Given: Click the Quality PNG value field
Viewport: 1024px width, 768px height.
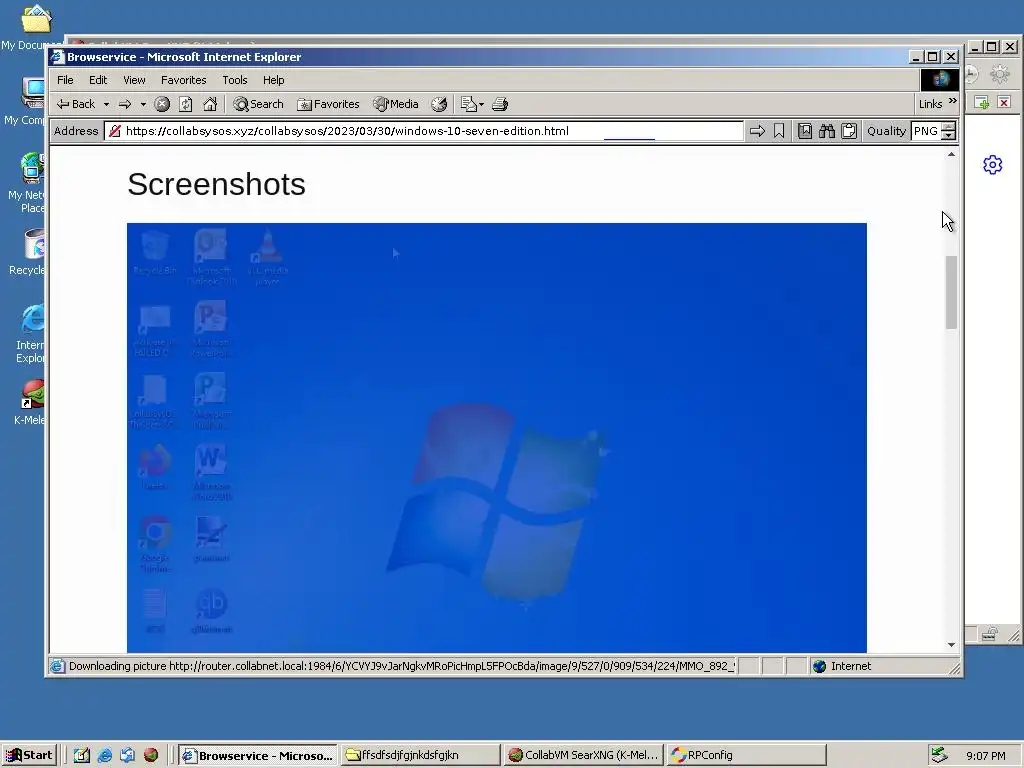Looking at the screenshot, I should [926, 131].
